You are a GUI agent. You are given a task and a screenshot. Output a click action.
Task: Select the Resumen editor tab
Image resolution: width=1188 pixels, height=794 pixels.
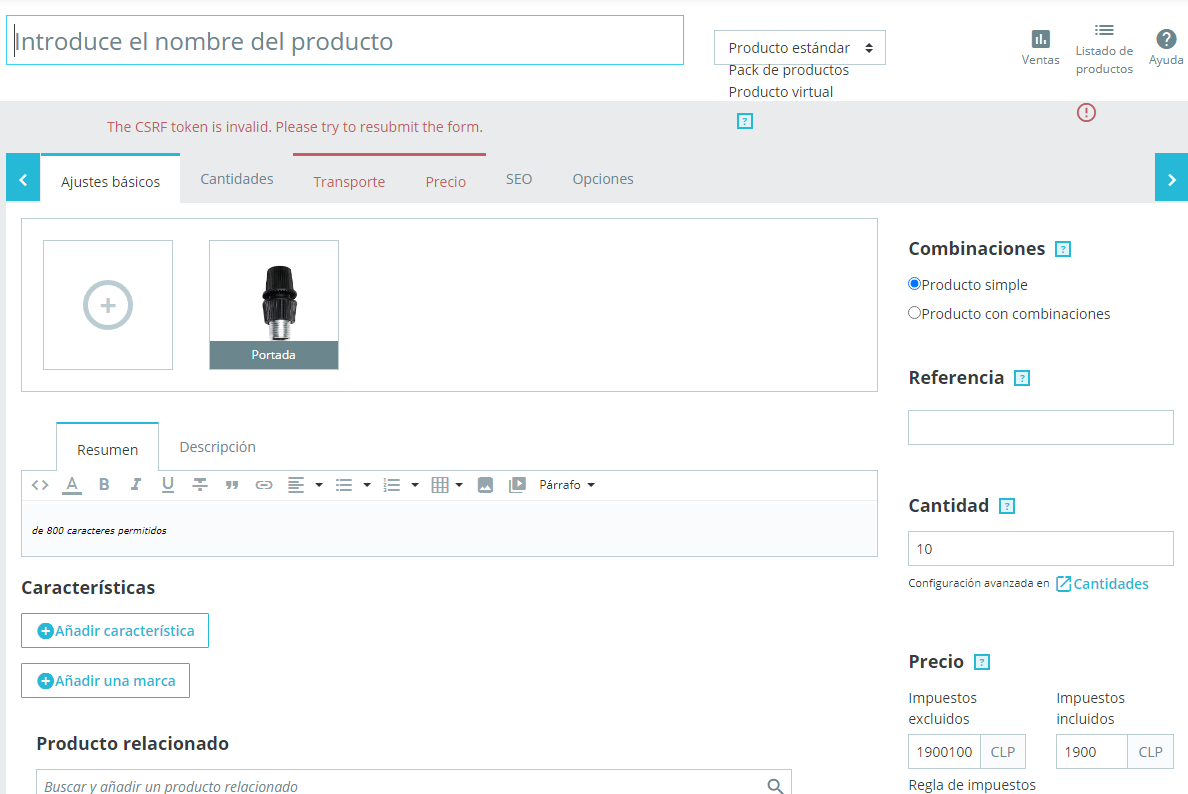click(x=108, y=449)
